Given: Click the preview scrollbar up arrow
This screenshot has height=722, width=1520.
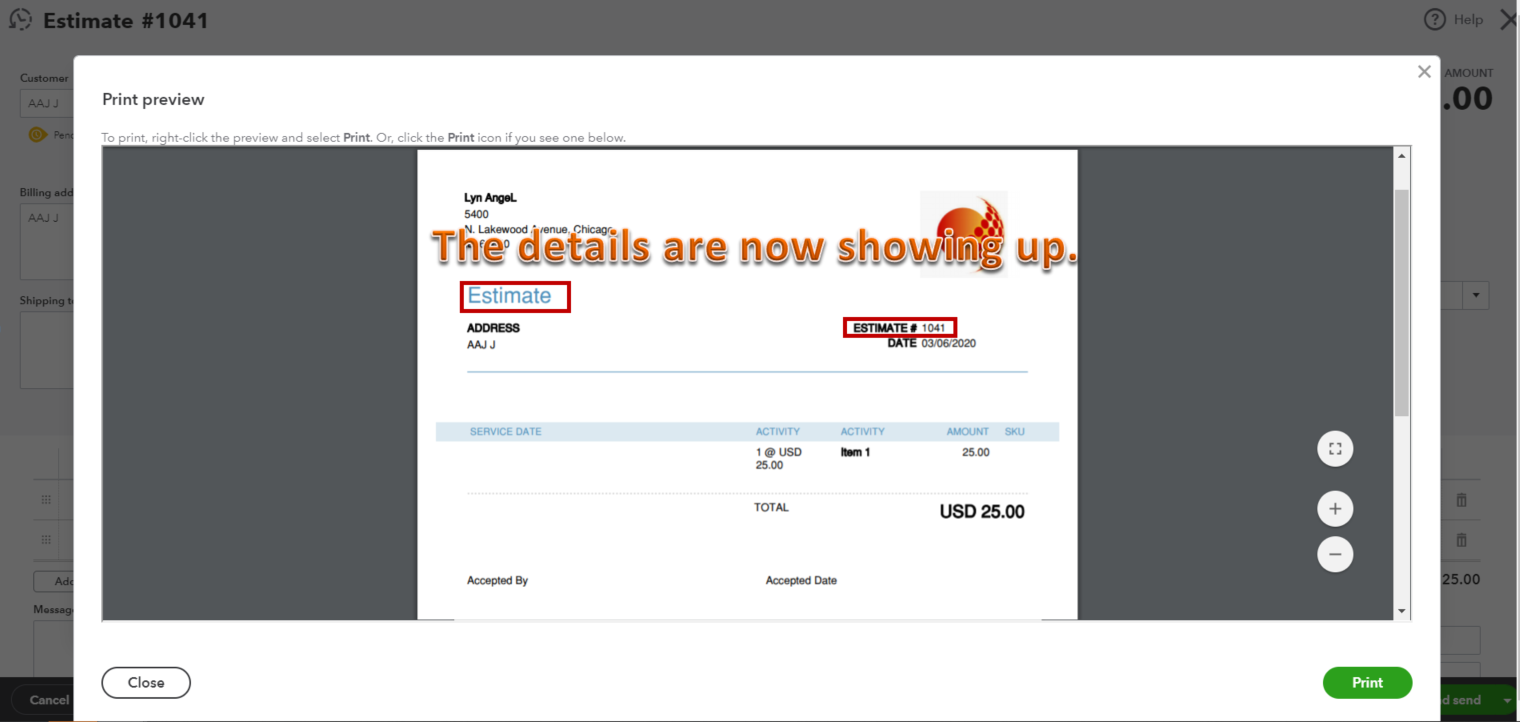Looking at the screenshot, I should pos(1401,156).
